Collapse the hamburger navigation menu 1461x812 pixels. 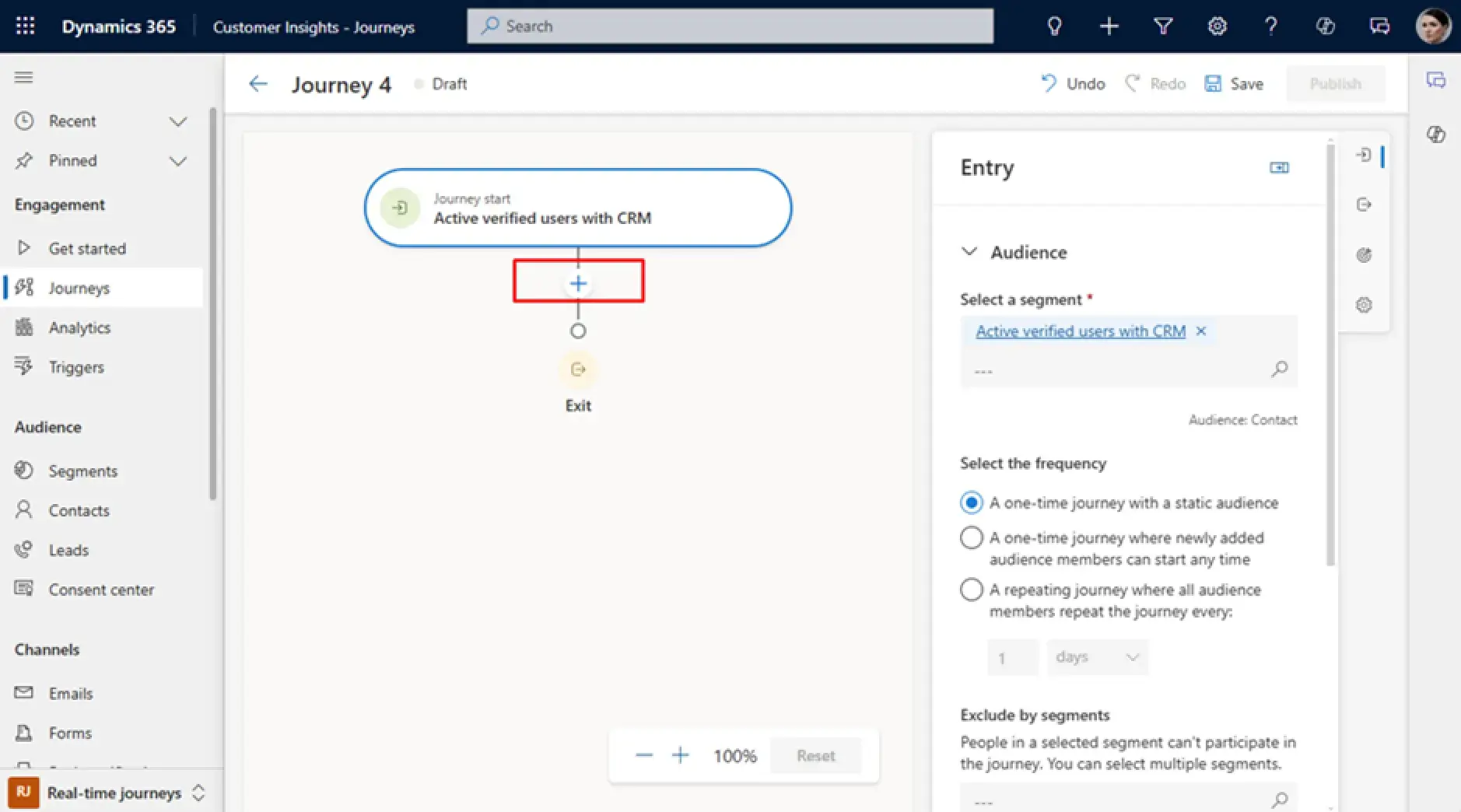coord(24,77)
